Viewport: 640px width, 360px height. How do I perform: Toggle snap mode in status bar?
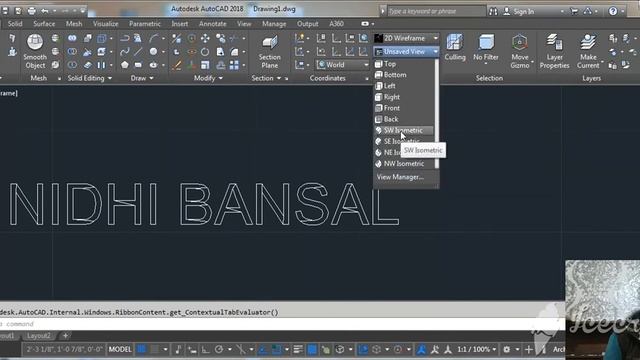point(155,349)
